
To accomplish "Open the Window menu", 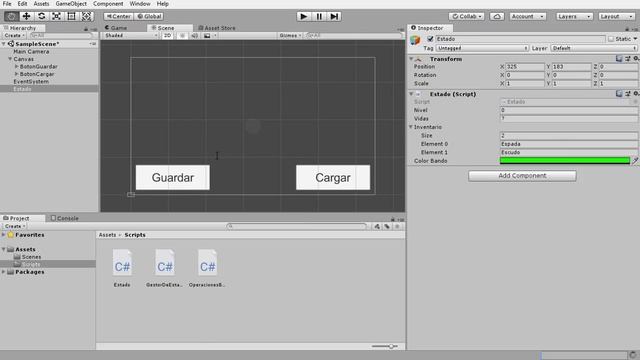I will point(140,4).
